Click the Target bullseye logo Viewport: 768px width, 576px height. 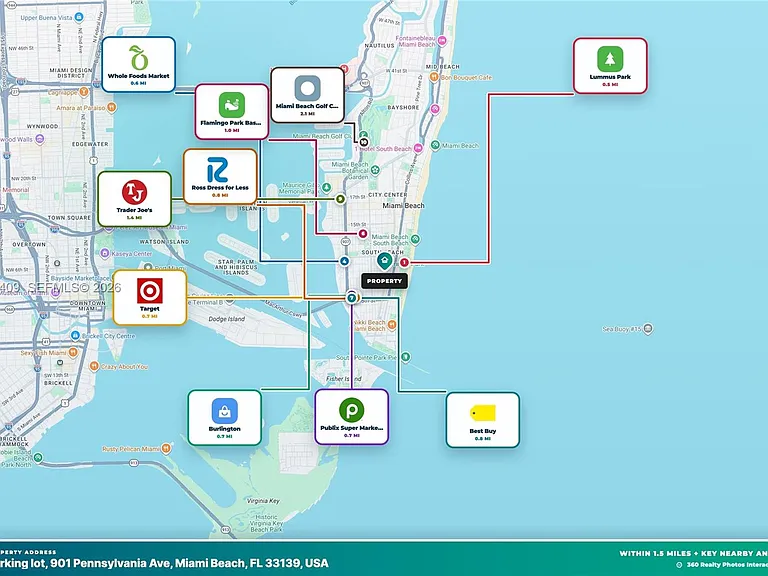149,291
